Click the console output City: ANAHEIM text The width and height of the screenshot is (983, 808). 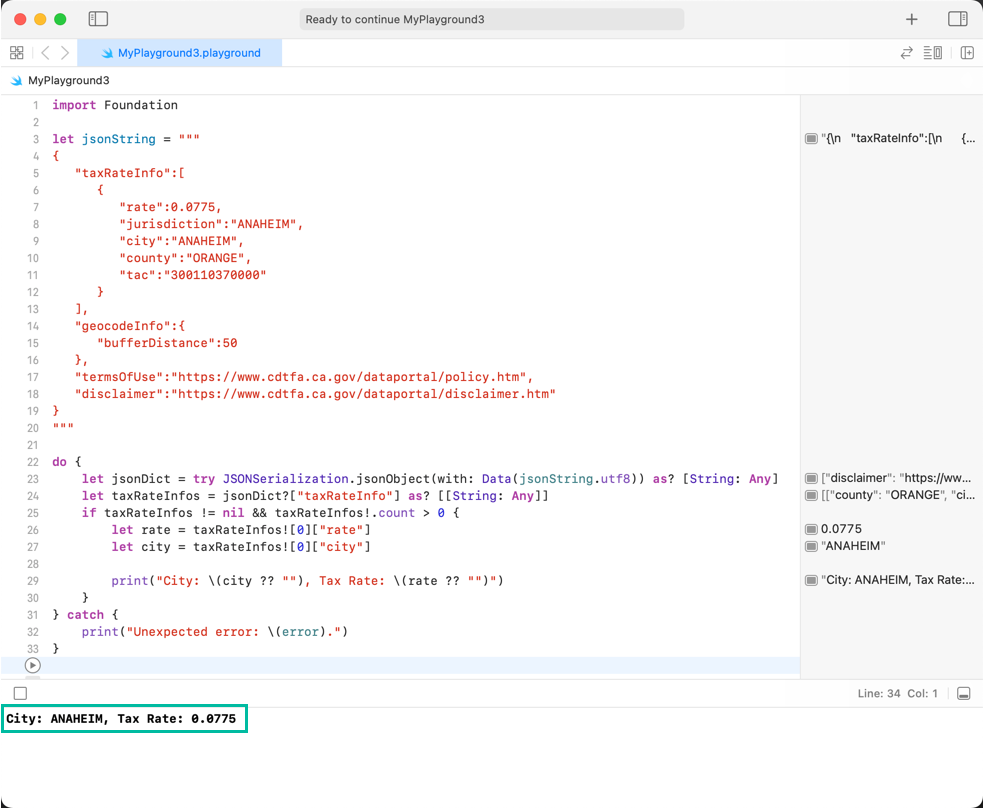[121, 718]
